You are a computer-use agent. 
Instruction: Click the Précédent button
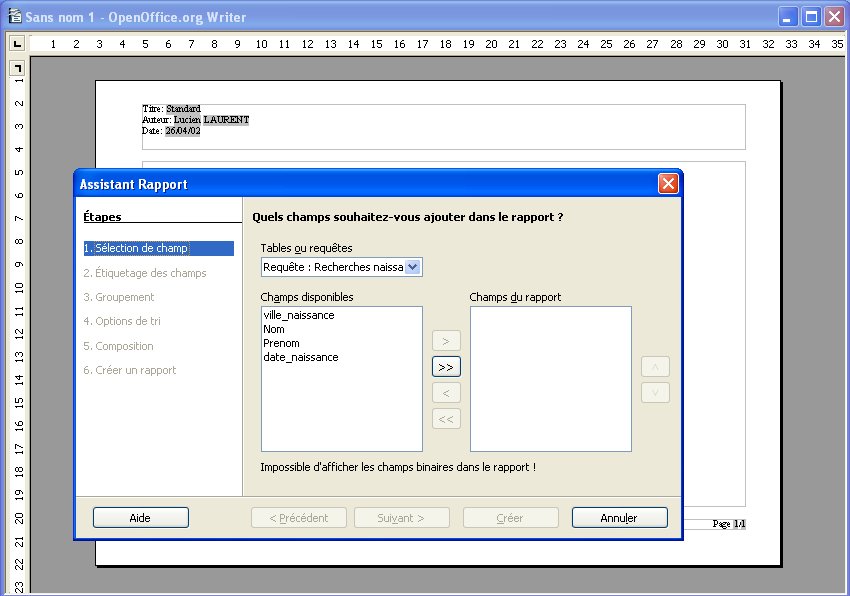299,518
